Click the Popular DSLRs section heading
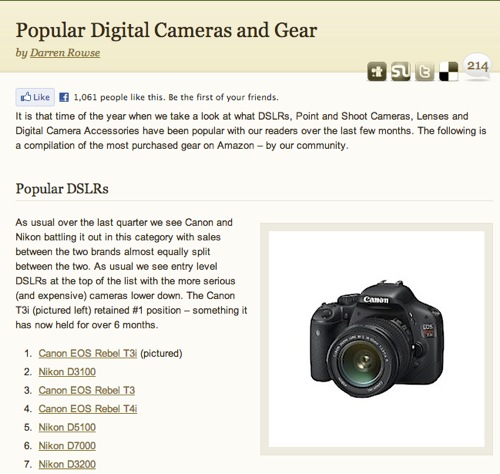Screen dimensions: 500x474 pos(62,189)
